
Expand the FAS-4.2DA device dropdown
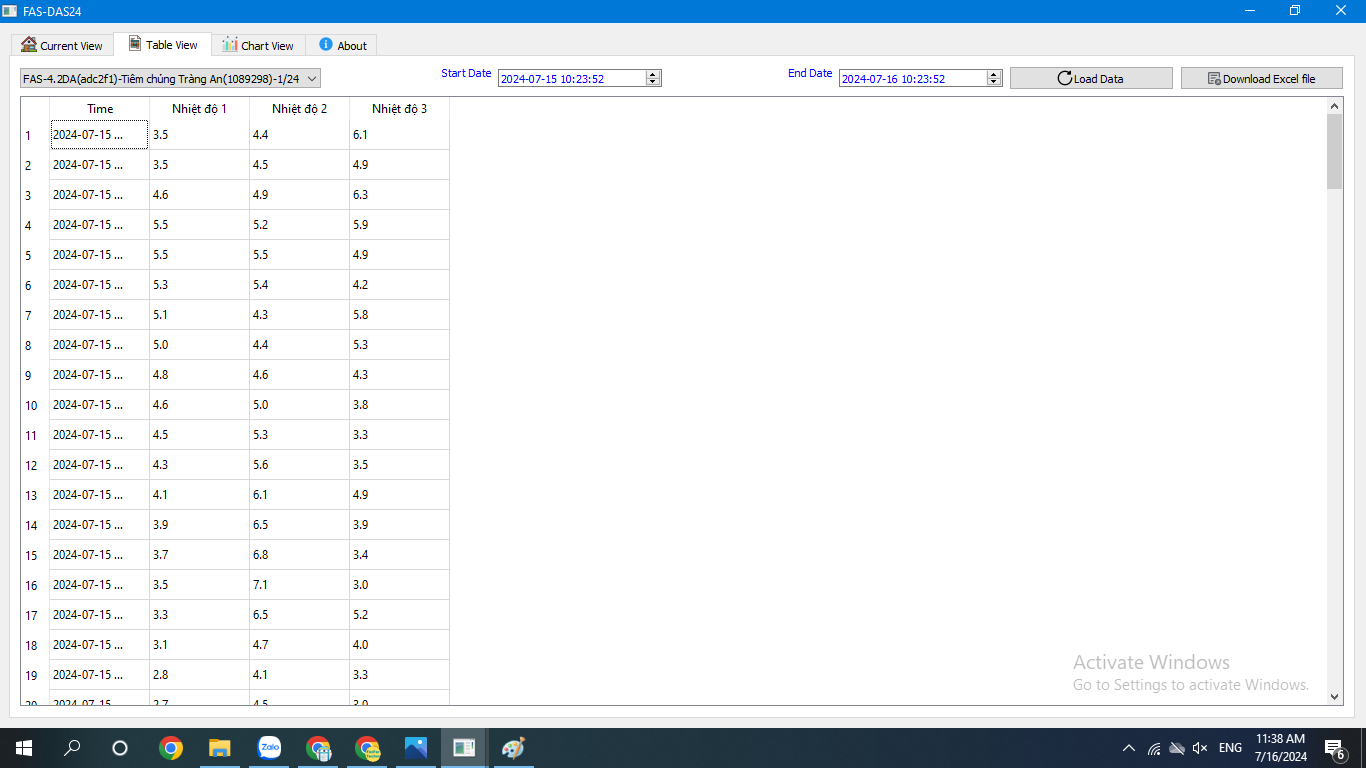click(312, 78)
